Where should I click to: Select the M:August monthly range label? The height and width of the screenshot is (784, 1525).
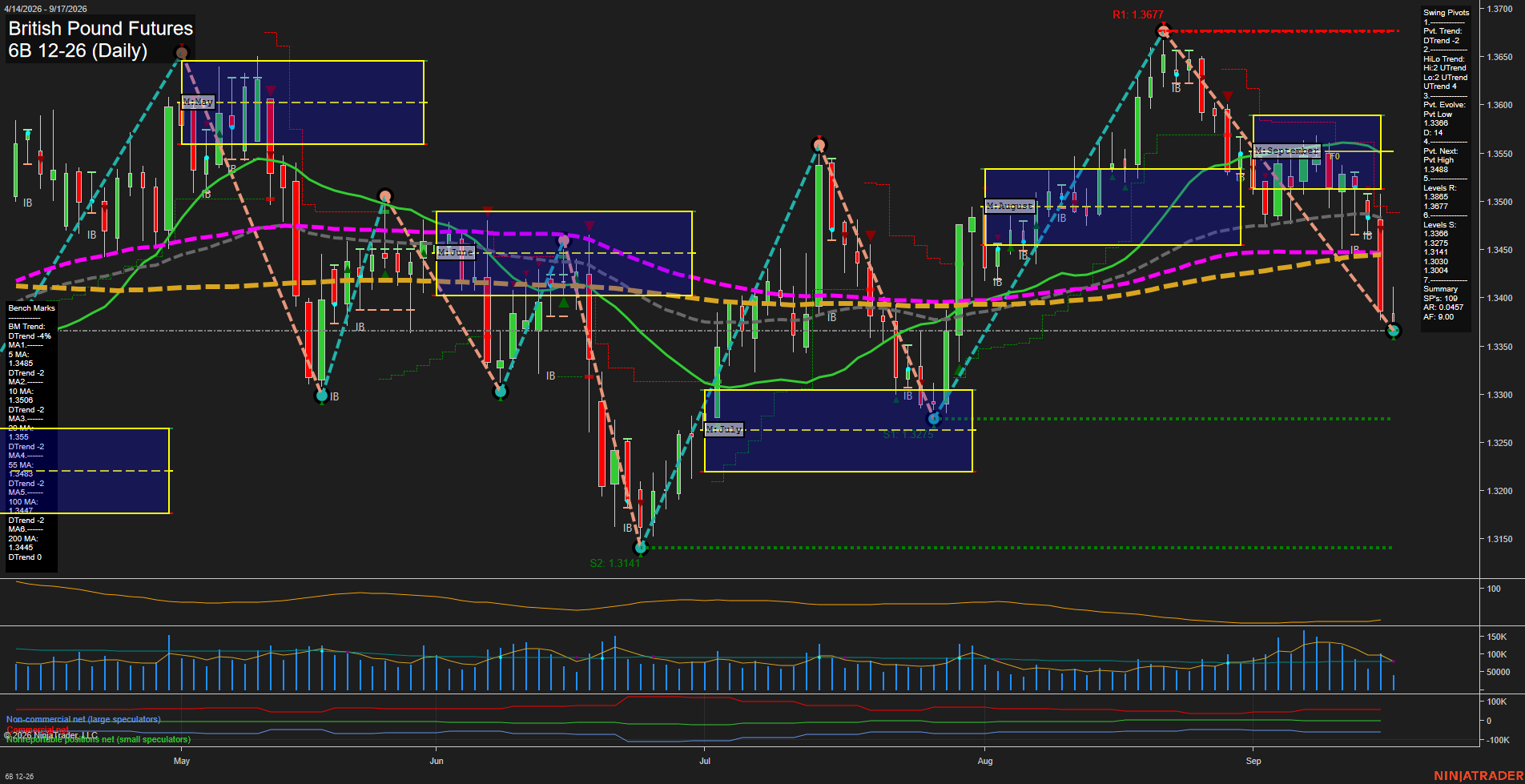tap(1010, 206)
